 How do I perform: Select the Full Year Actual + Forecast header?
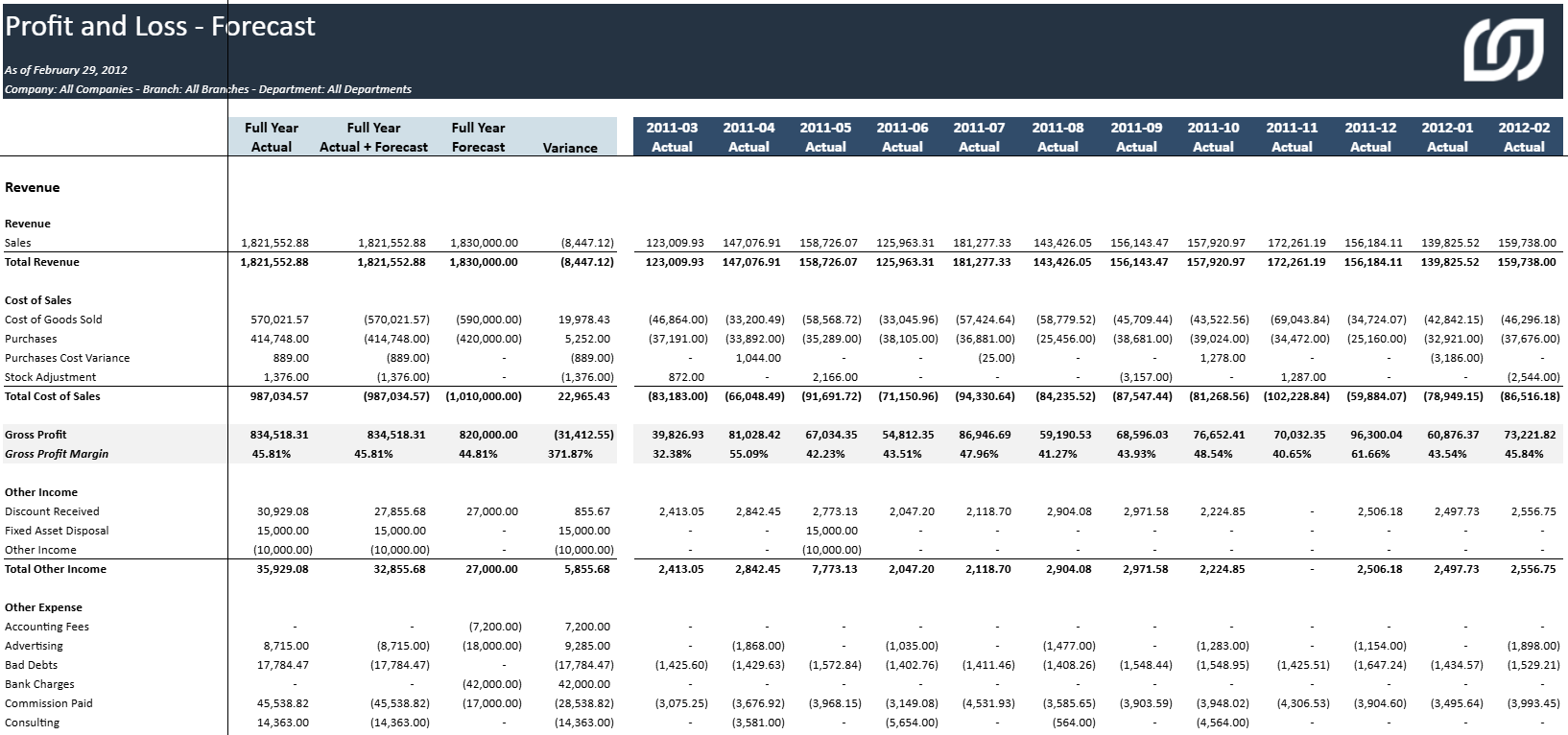point(373,137)
